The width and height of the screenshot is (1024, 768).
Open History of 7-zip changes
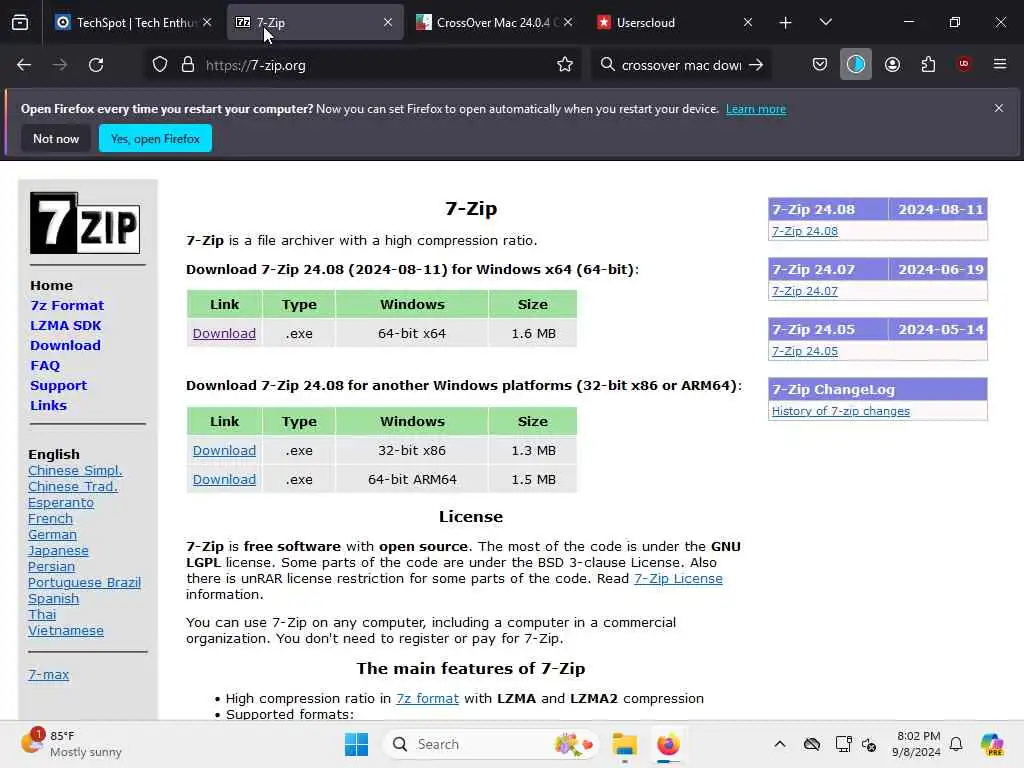(840, 411)
